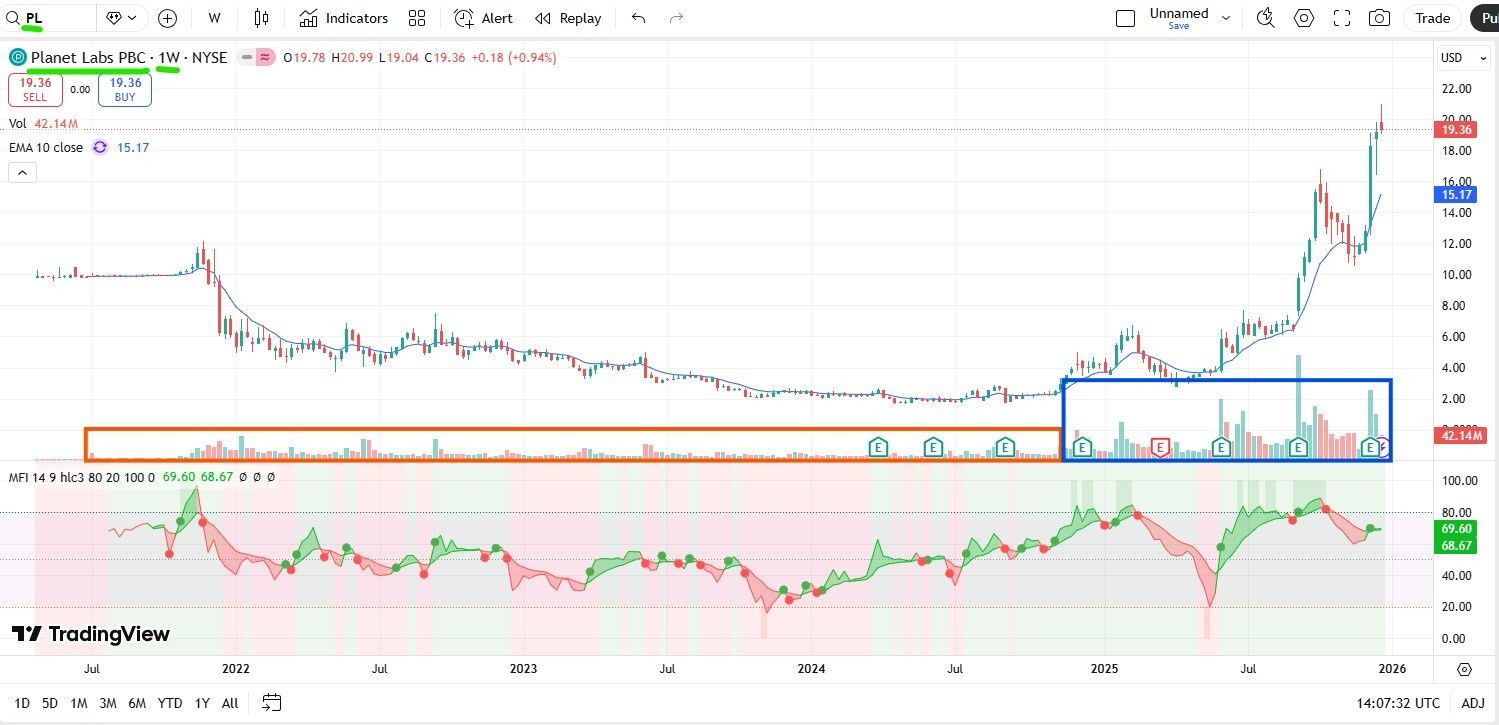The image size is (1499, 725).
Task: Switch to the 1D date range
Action: 21,703
